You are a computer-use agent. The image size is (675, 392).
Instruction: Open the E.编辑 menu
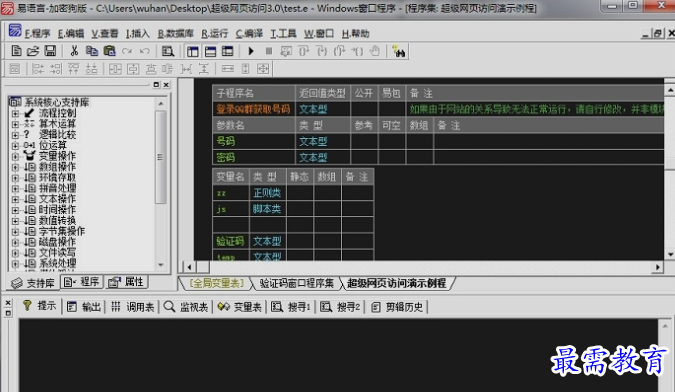(x=71, y=34)
